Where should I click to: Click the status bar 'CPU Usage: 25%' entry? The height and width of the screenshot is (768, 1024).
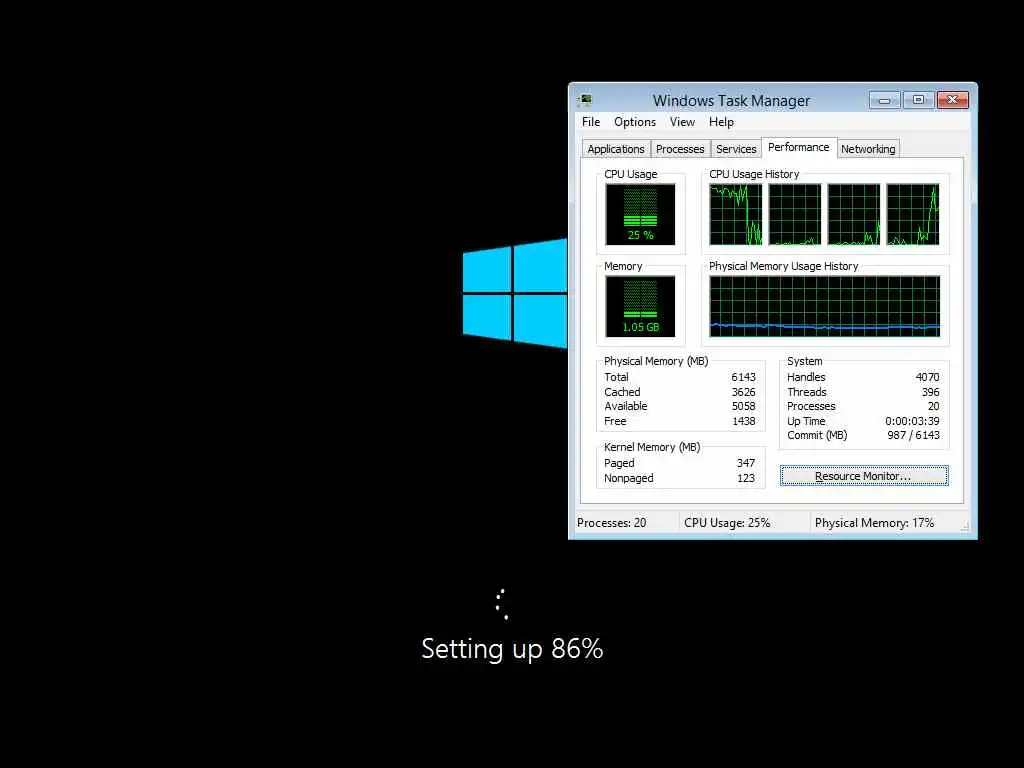[727, 523]
